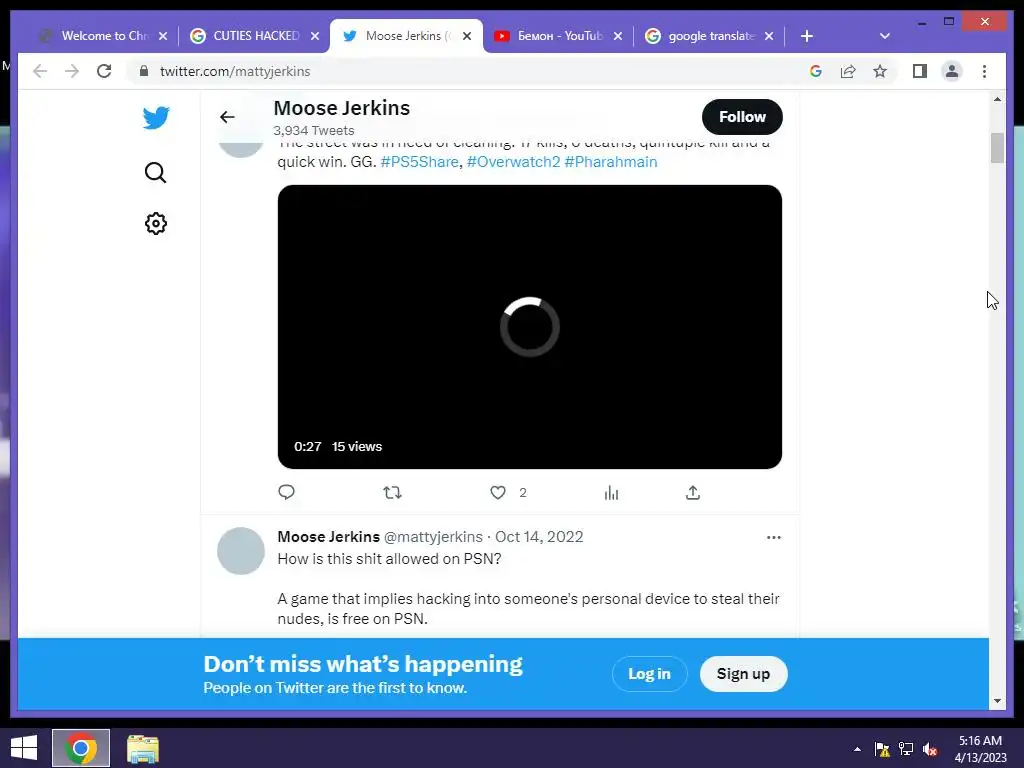Click the loading video player
This screenshot has width=1024, height=768.
(530, 327)
